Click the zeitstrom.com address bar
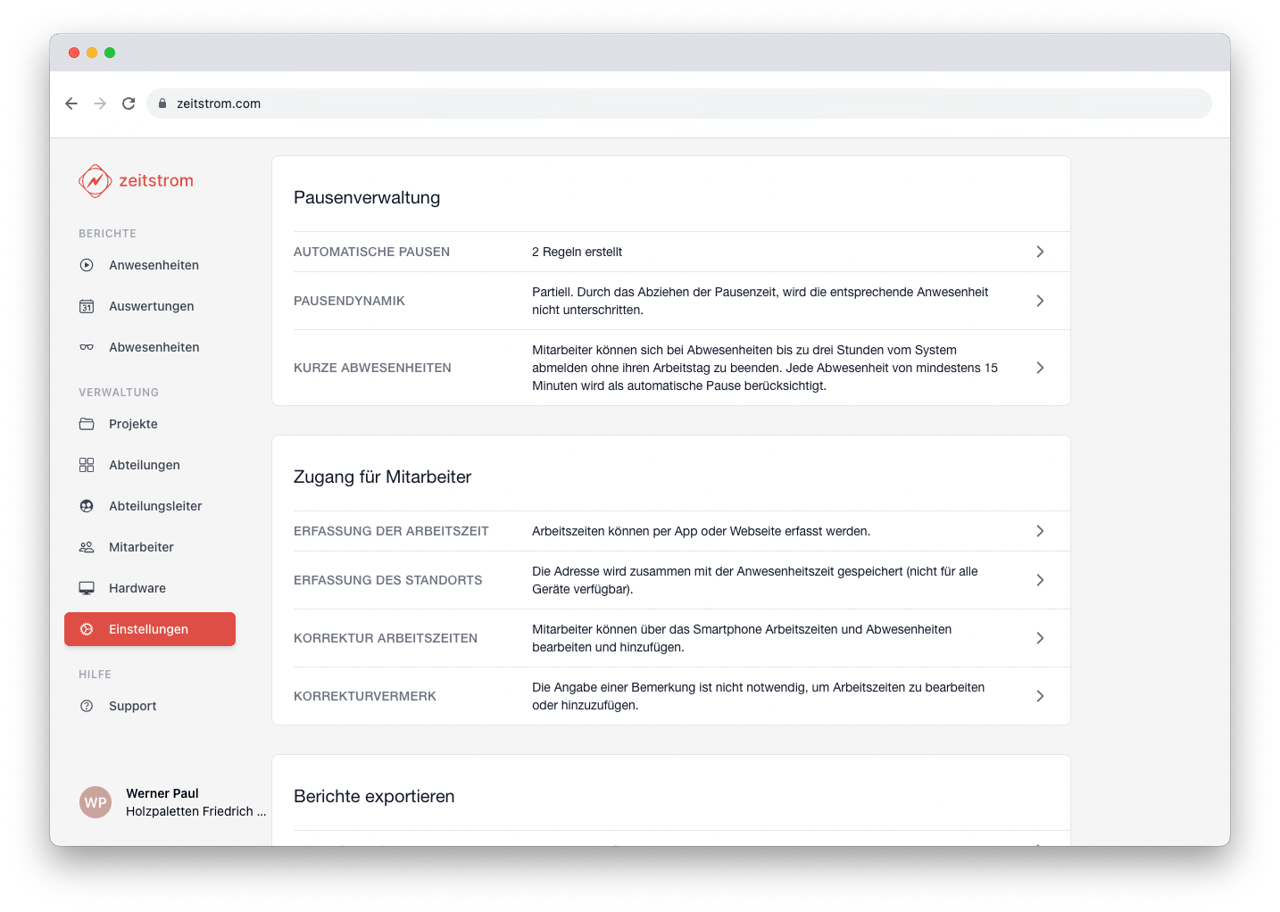The width and height of the screenshot is (1280, 912). tap(679, 103)
